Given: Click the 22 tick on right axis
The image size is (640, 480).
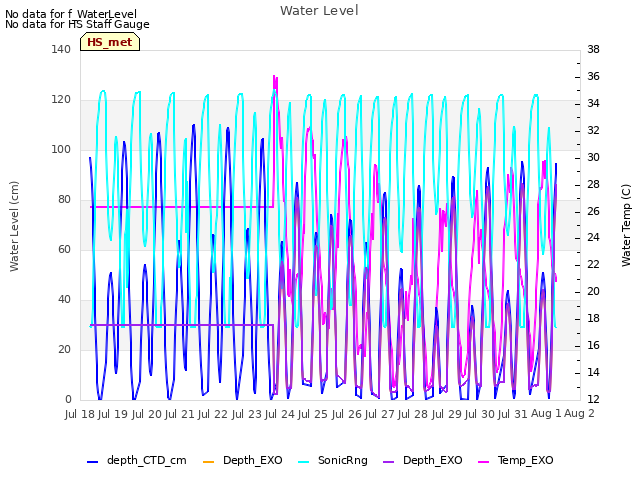Looking at the screenshot, I should point(593,264).
